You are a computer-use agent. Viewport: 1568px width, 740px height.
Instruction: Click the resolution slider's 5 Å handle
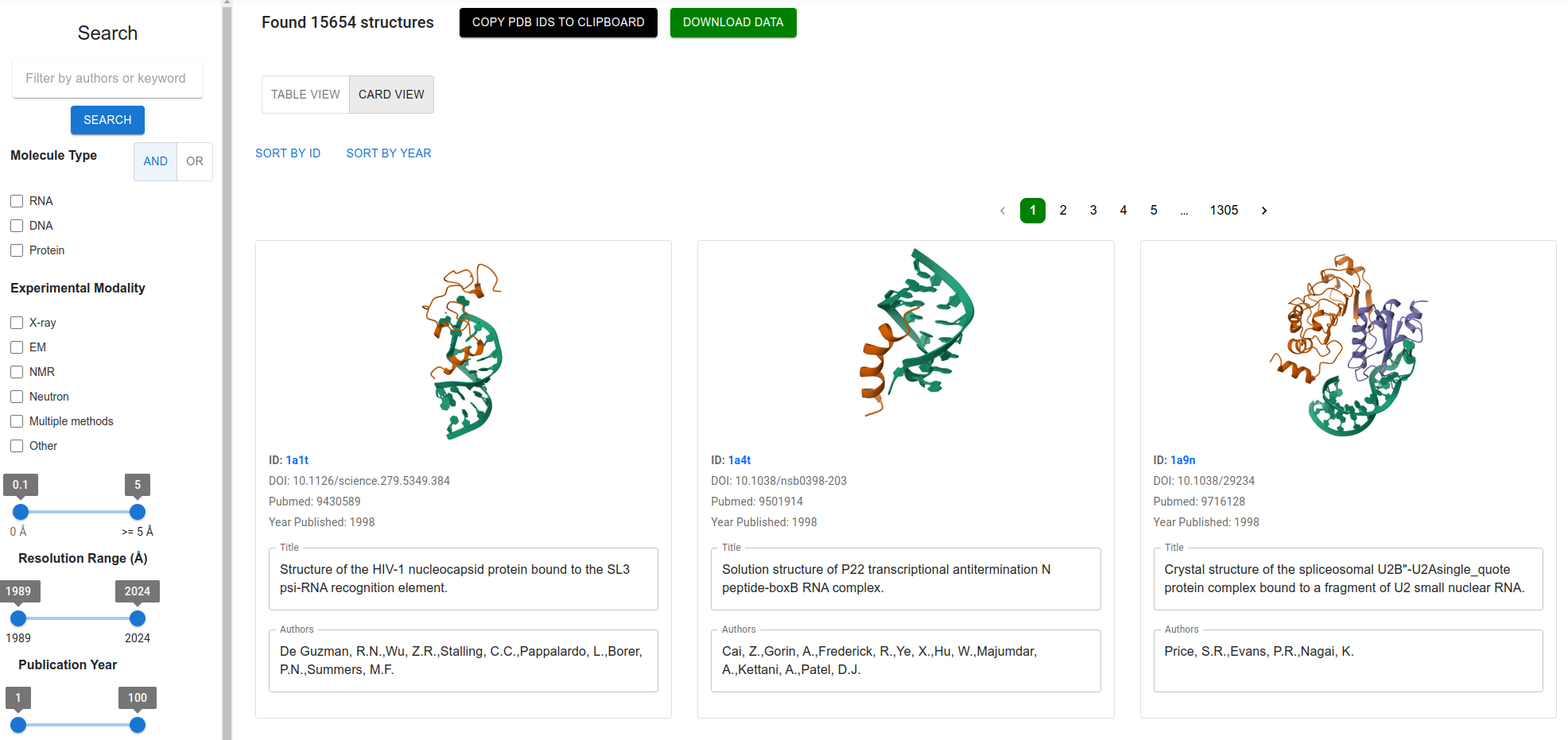click(138, 512)
